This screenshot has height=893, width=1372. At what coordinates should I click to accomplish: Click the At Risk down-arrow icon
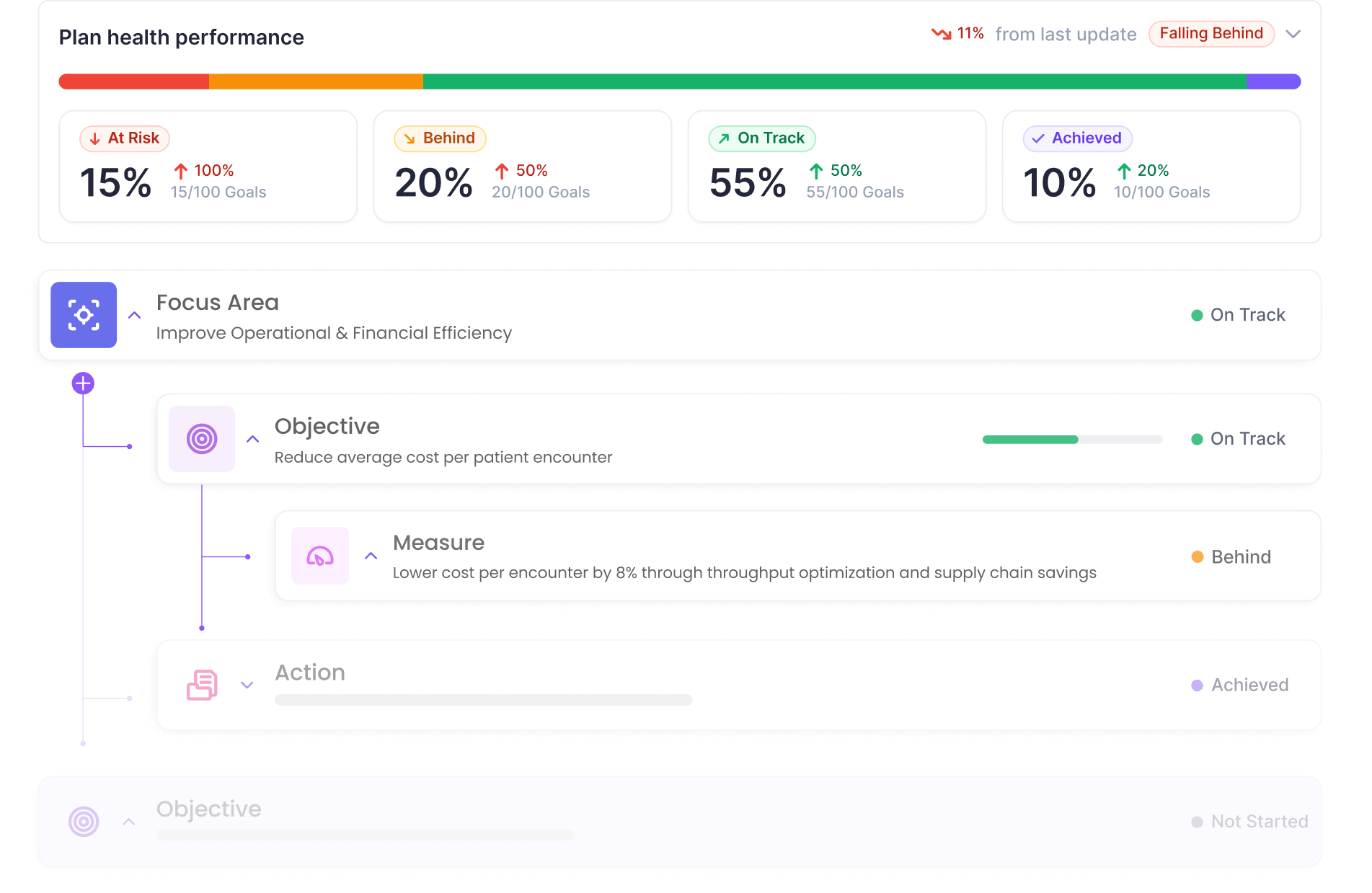[x=94, y=138]
